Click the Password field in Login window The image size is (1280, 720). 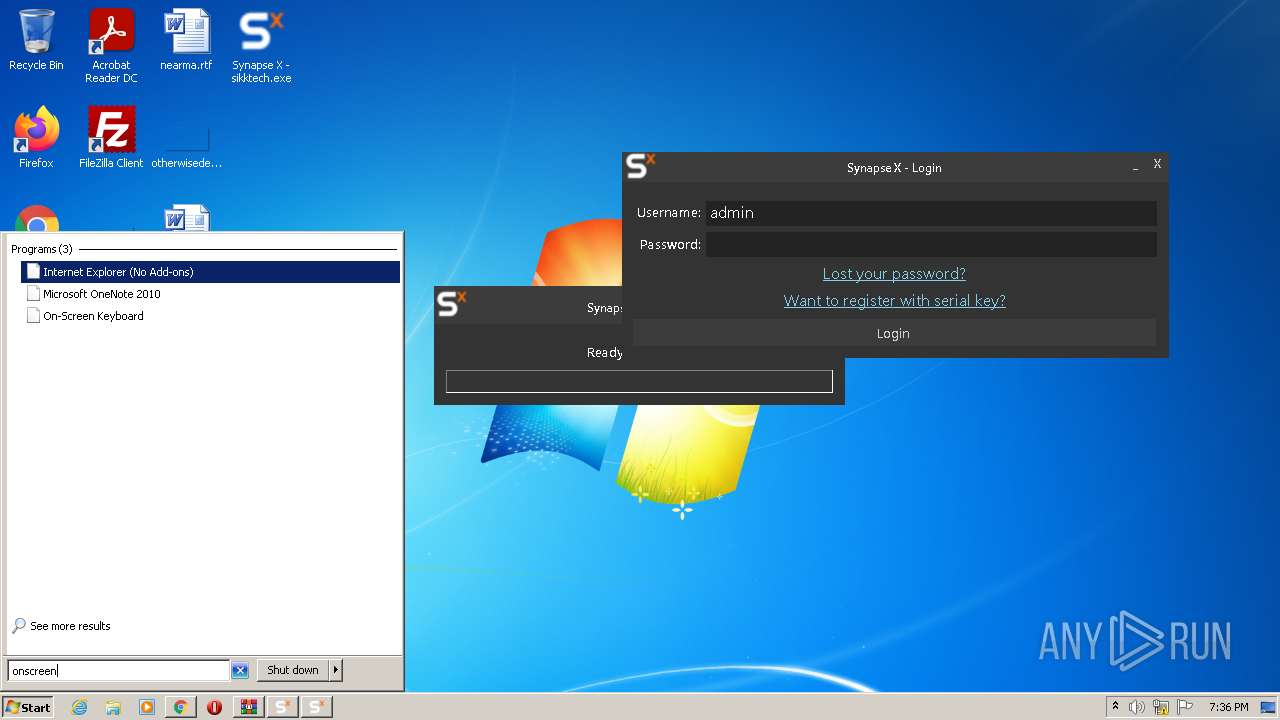click(x=931, y=244)
